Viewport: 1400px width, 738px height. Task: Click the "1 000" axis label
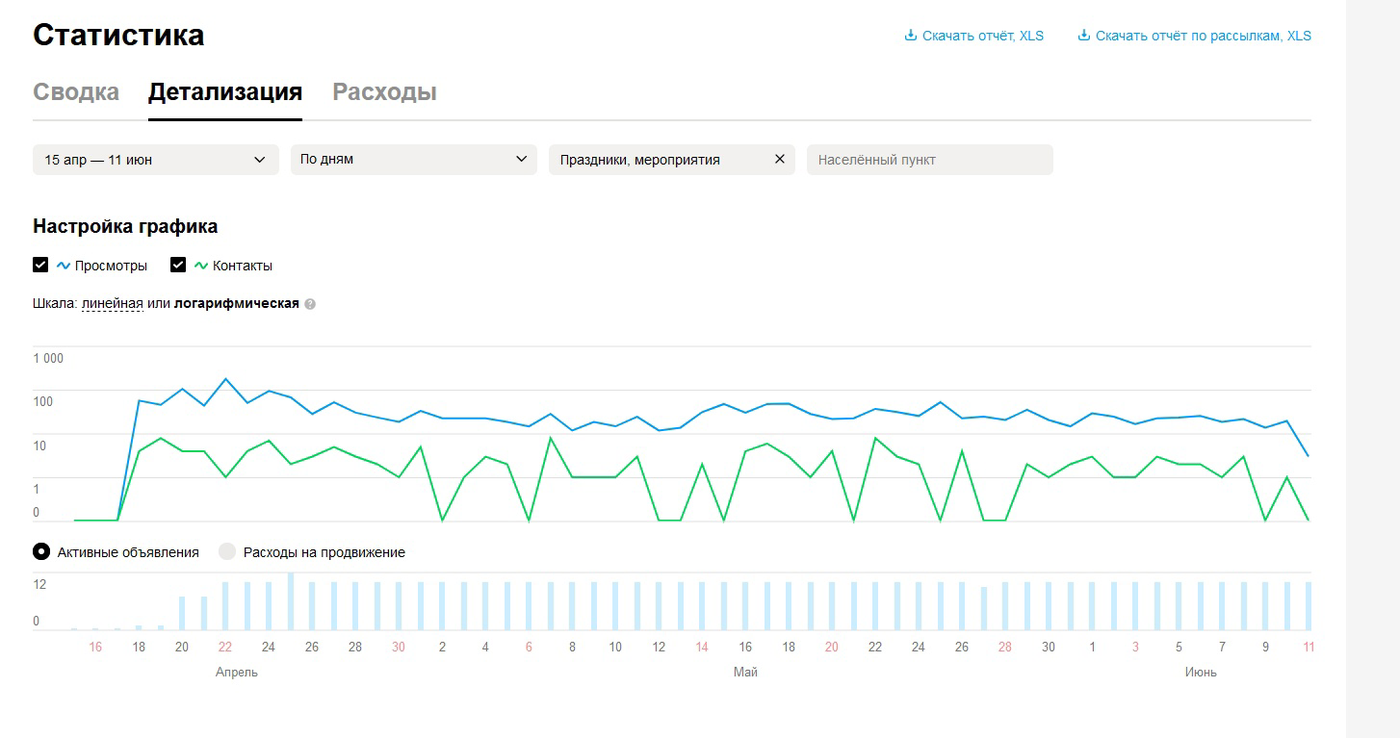(x=48, y=359)
